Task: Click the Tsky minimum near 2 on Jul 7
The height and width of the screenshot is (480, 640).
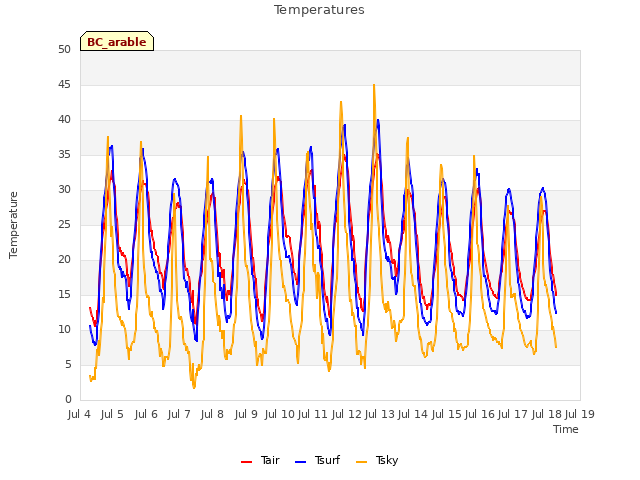Action: pos(194,387)
